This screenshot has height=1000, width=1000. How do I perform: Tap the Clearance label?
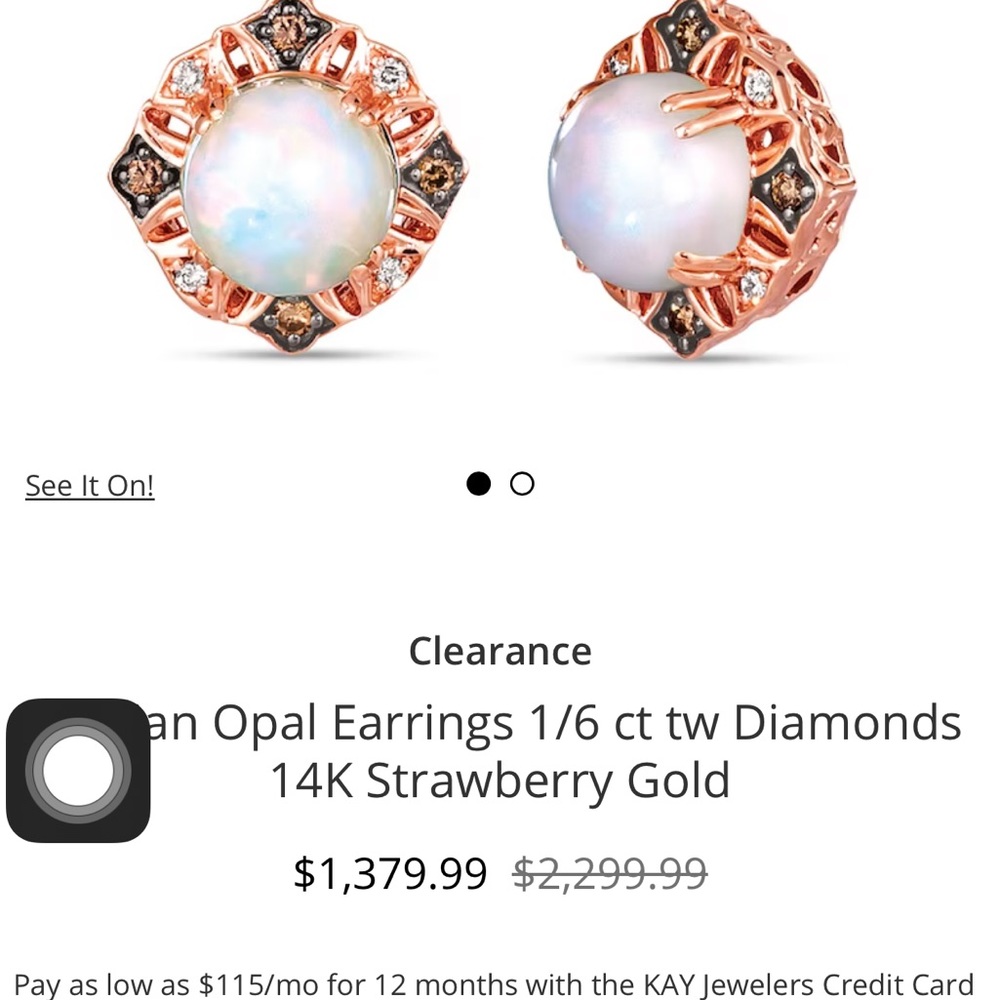tap(500, 651)
